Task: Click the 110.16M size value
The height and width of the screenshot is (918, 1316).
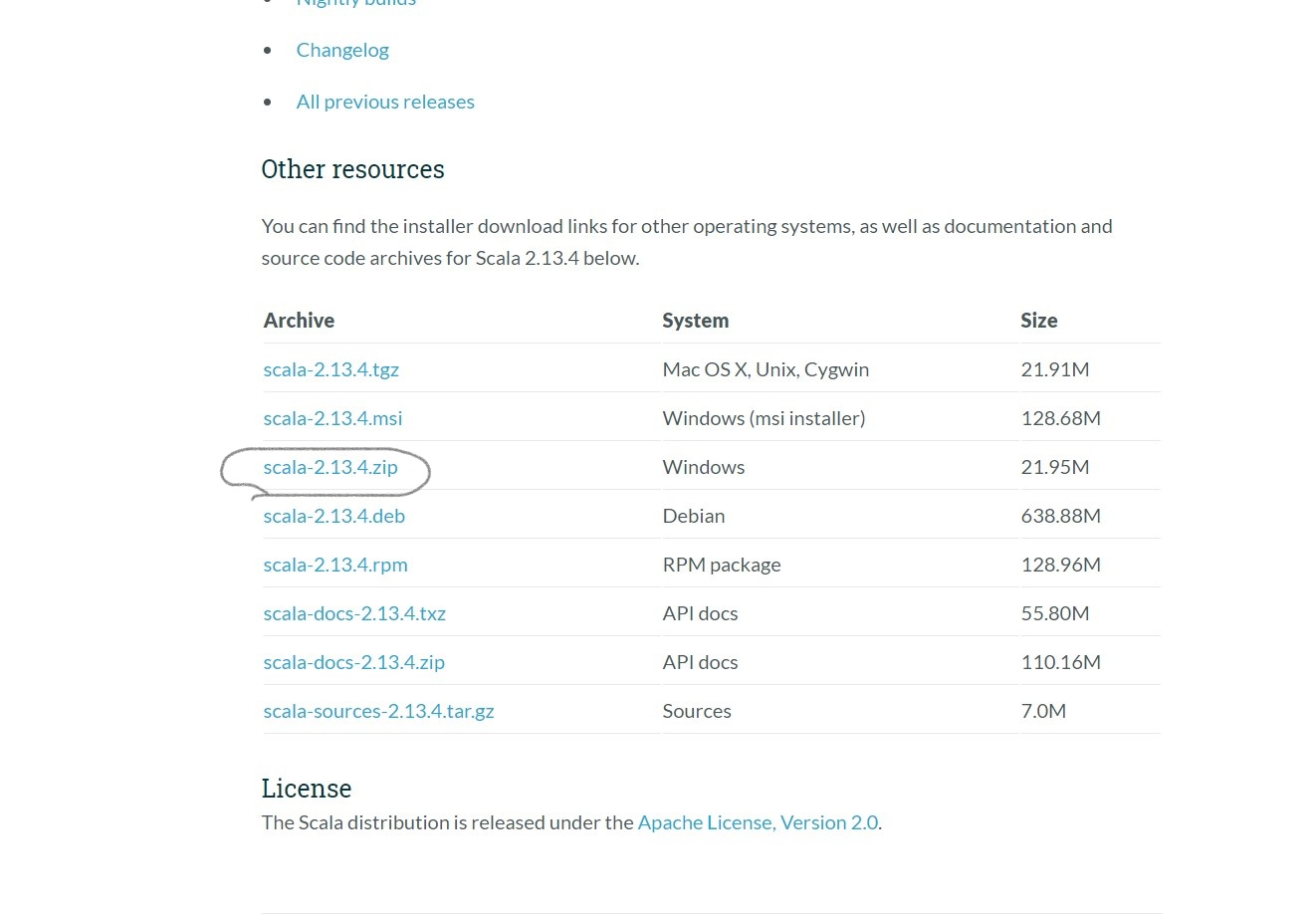Action: 1060,662
